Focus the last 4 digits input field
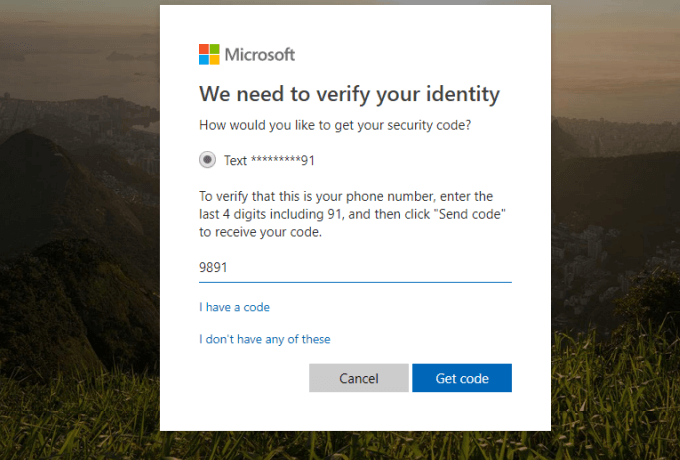This screenshot has width=680, height=460. tap(355, 268)
